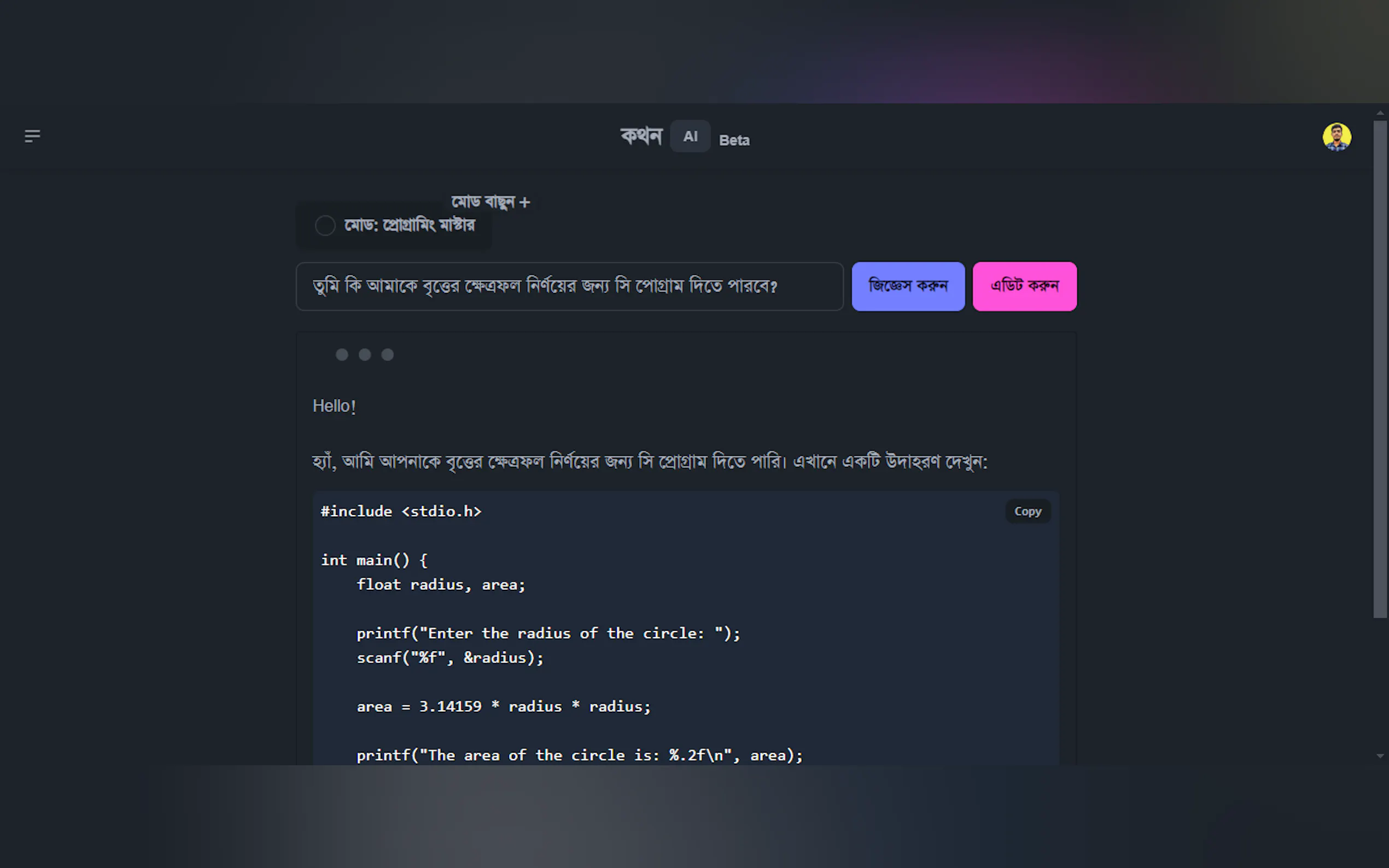The width and height of the screenshot is (1389, 868).
Task: Click the middle loading dot
Action: click(365, 355)
